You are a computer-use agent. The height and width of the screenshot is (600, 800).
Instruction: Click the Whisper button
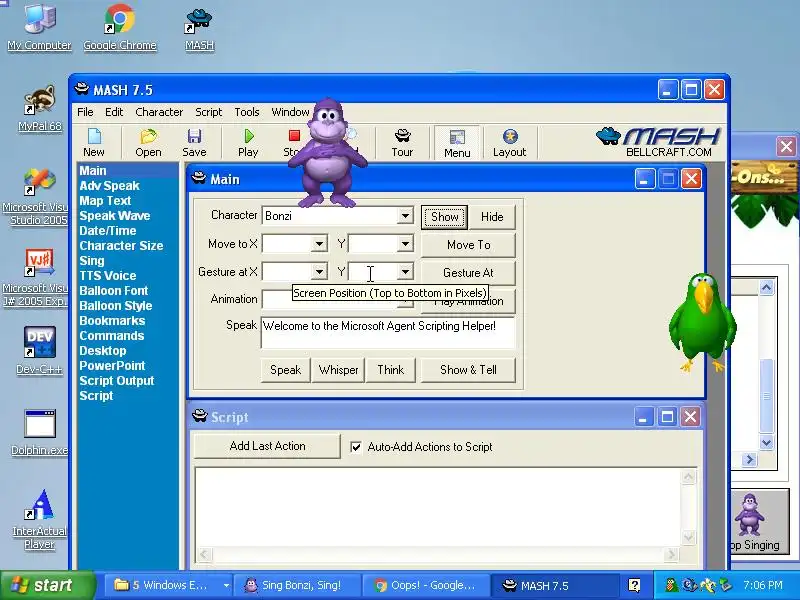click(x=338, y=370)
